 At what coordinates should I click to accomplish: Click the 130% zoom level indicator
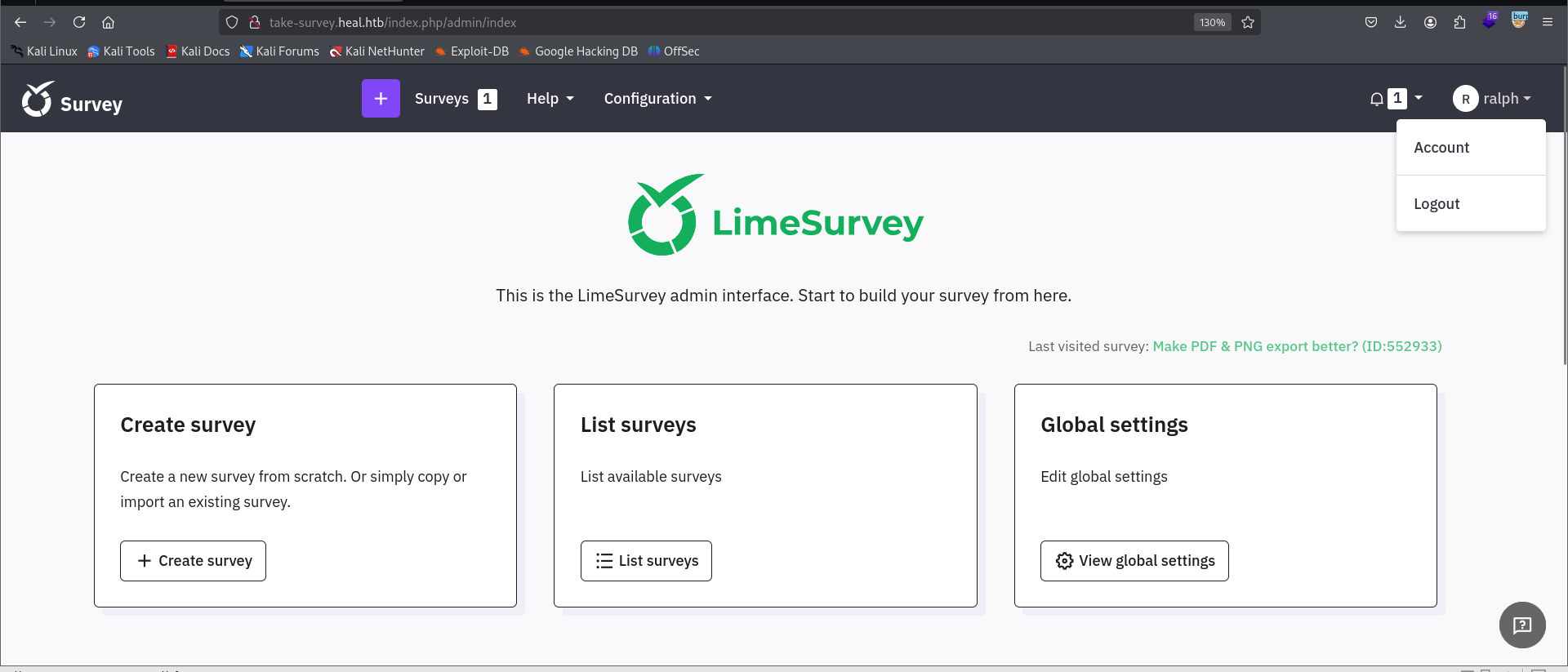coord(1212,22)
